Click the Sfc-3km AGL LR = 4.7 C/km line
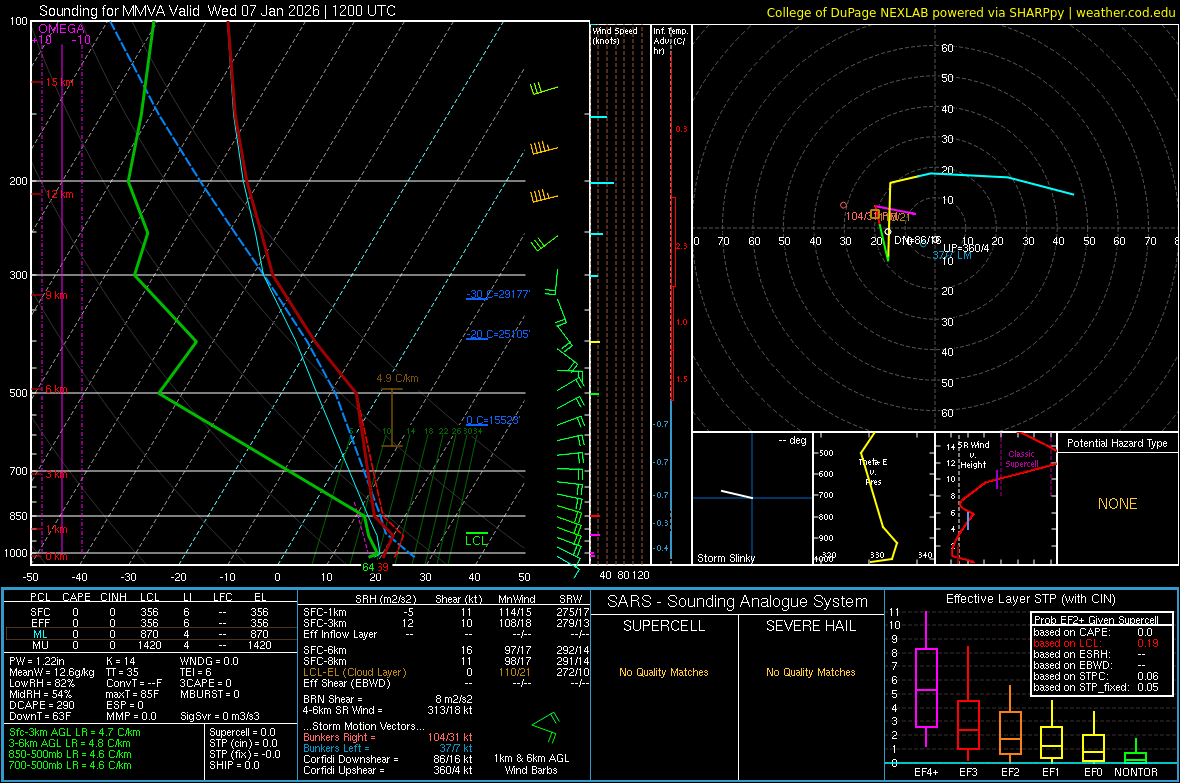The height and width of the screenshot is (783, 1180). click(x=75, y=732)
